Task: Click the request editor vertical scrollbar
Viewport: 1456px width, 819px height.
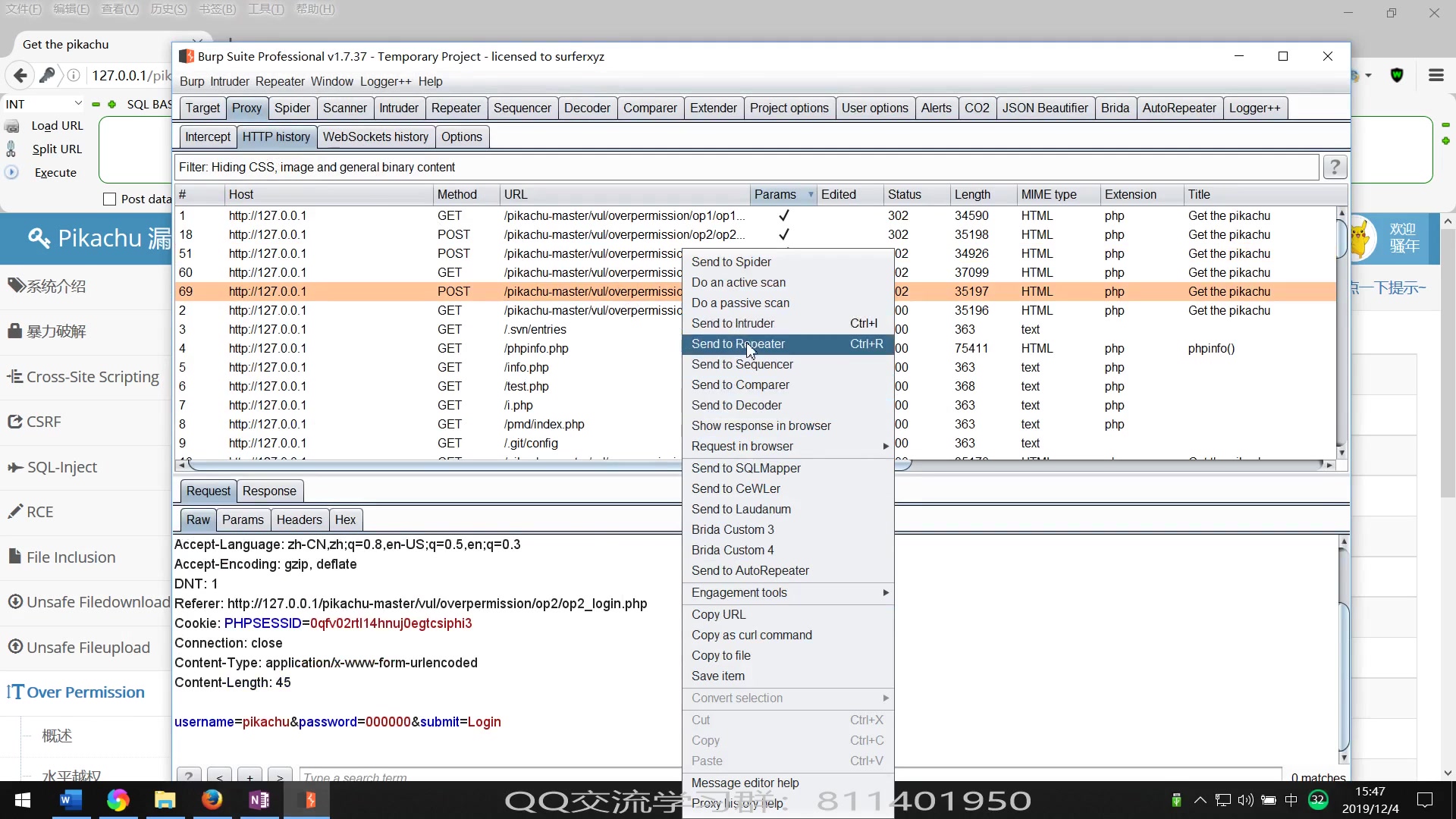Action: pos(1343,650)
